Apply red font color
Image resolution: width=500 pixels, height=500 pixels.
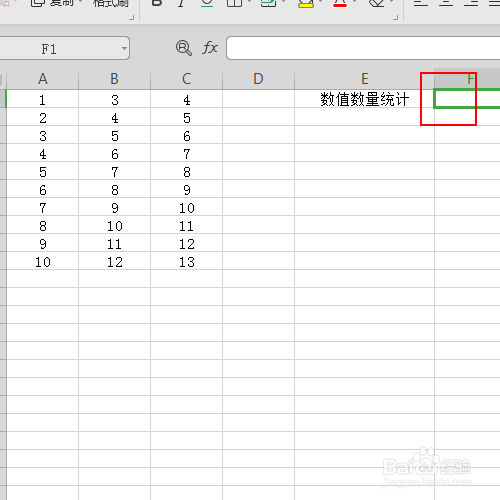point(340,3)
